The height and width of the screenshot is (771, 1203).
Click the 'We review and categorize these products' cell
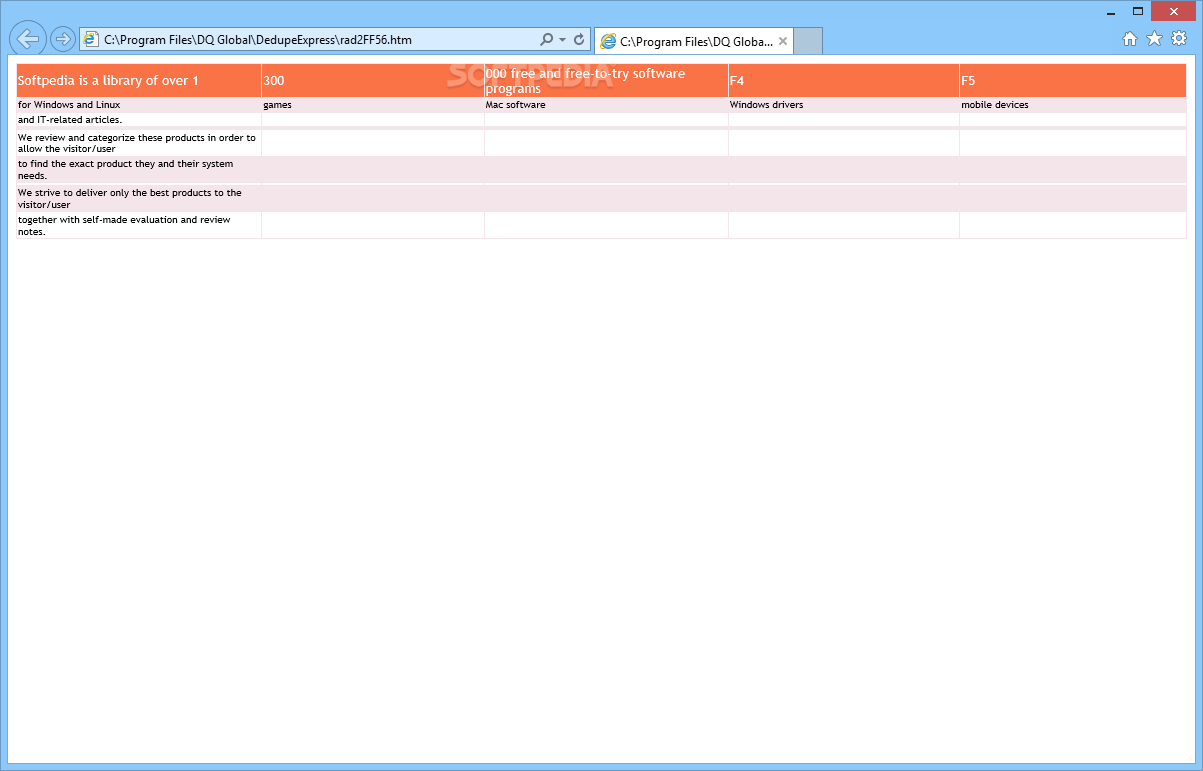pyautogui.click(x=139, y=143)
